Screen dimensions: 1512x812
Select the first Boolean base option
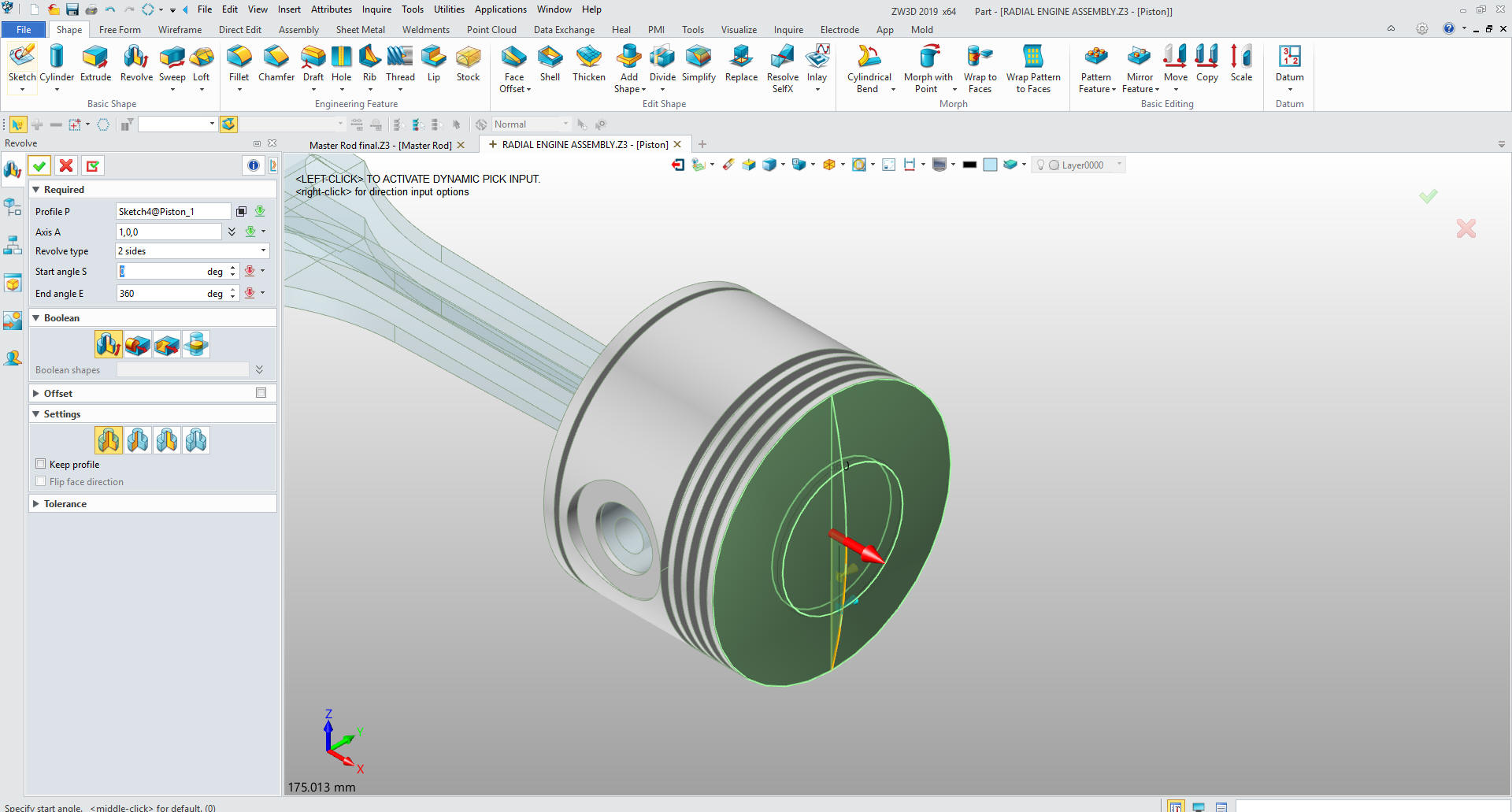point(109,344)
